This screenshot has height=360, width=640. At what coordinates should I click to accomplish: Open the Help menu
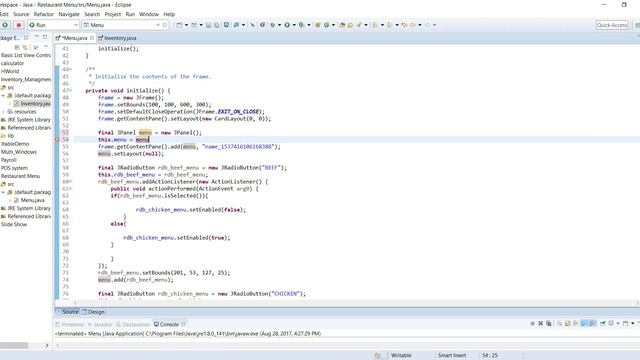[x=169, y=14]
